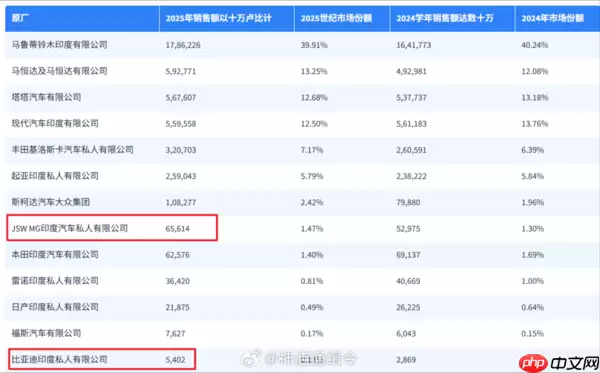This screenshot has height=373, width=600.
Task: Click the 比亚迪印度私人有限公司 cell
Action: click(59, 359)
